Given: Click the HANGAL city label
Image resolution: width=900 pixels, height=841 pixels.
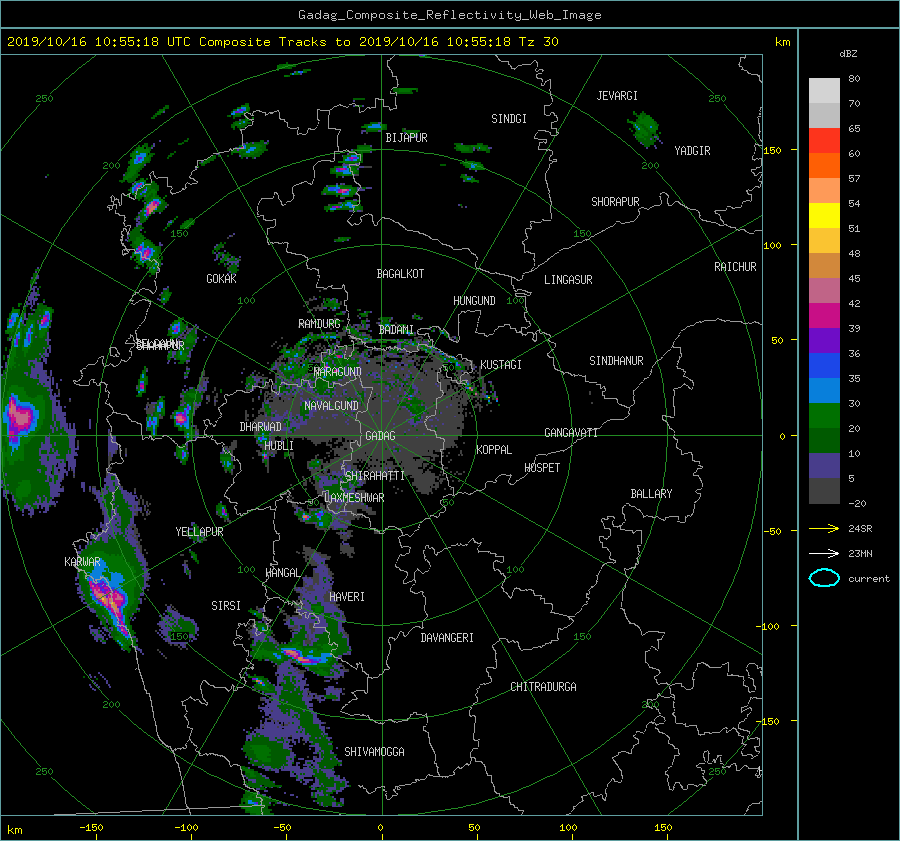Looking at the screenshot, I should pyautogui.click(x=282, y=573).
